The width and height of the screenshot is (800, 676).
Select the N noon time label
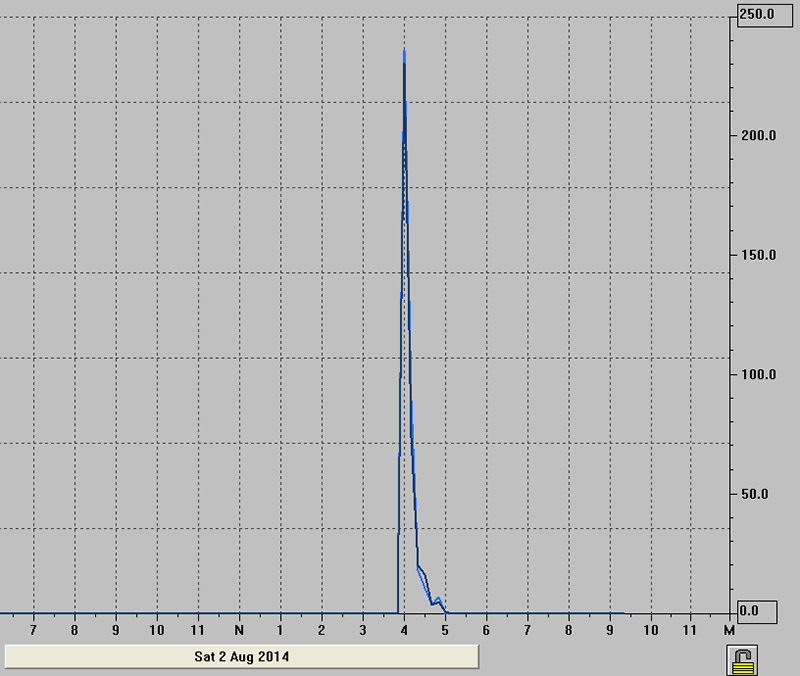239,631
